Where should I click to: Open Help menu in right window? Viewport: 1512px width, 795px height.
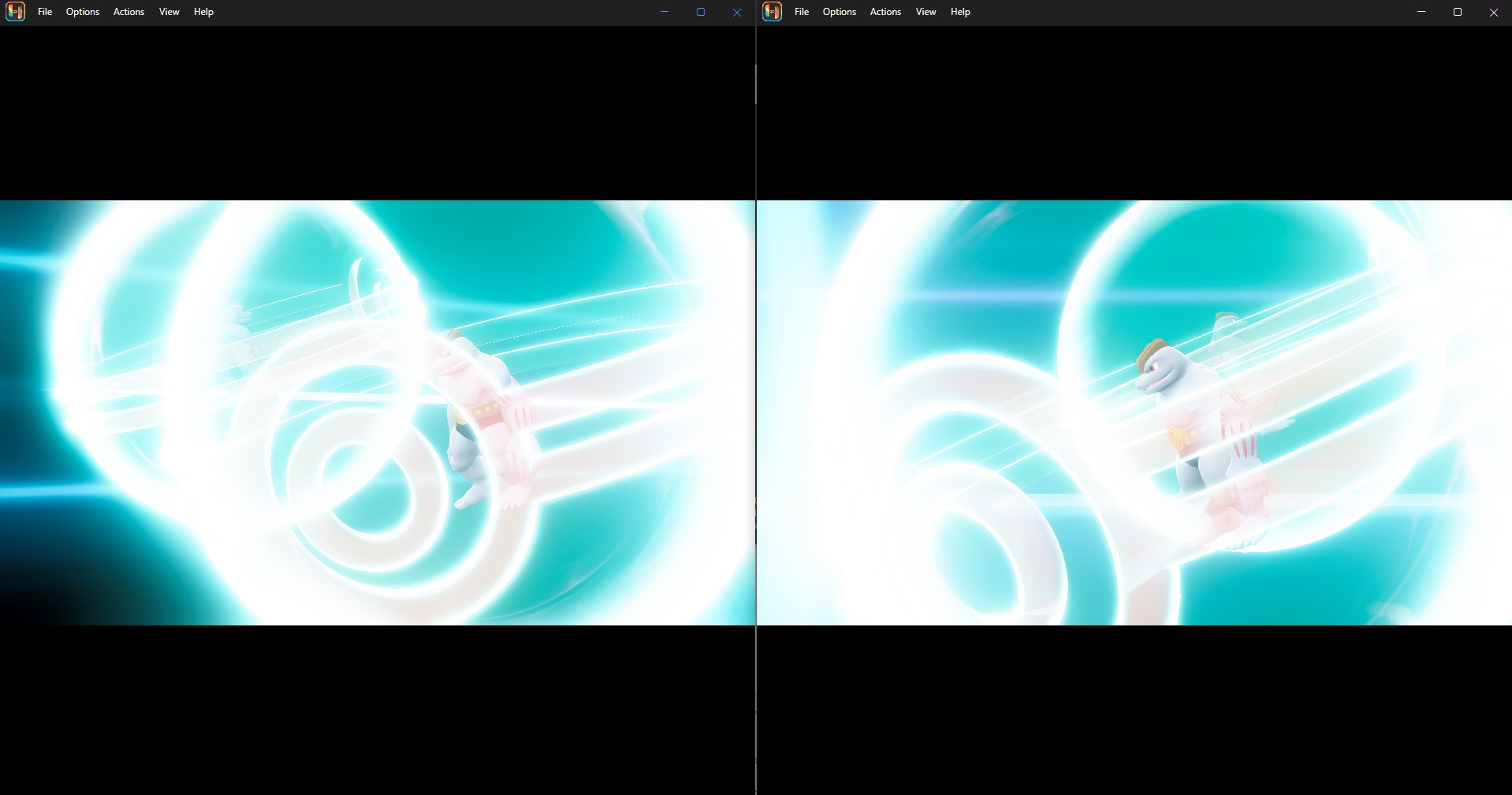pos(960,12)
